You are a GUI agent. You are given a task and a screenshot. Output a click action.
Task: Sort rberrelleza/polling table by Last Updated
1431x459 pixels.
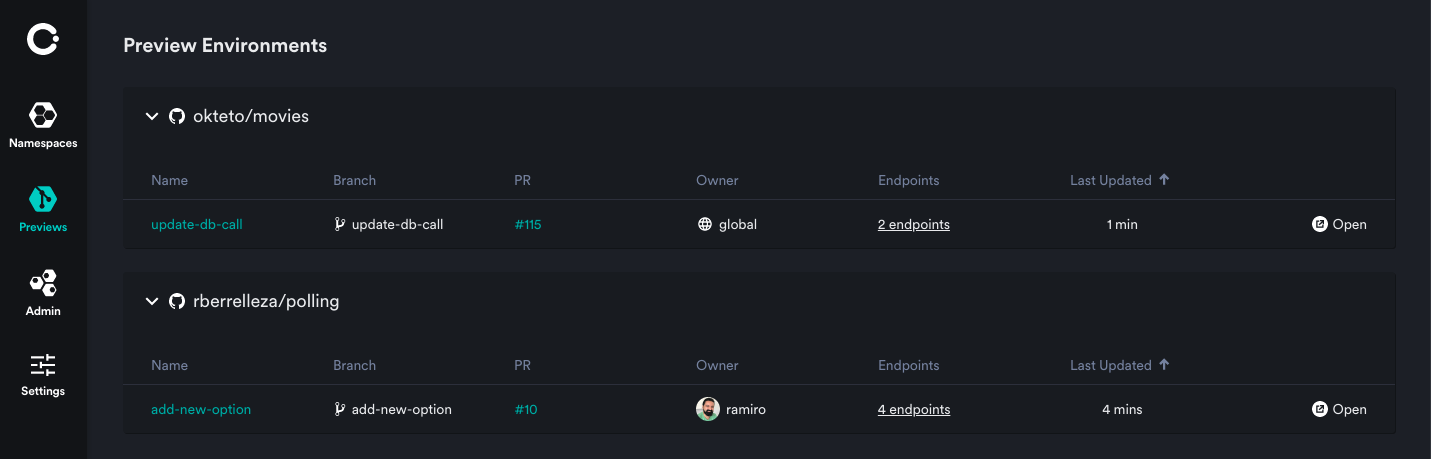pyautogui.click(x=1119, y=365)
